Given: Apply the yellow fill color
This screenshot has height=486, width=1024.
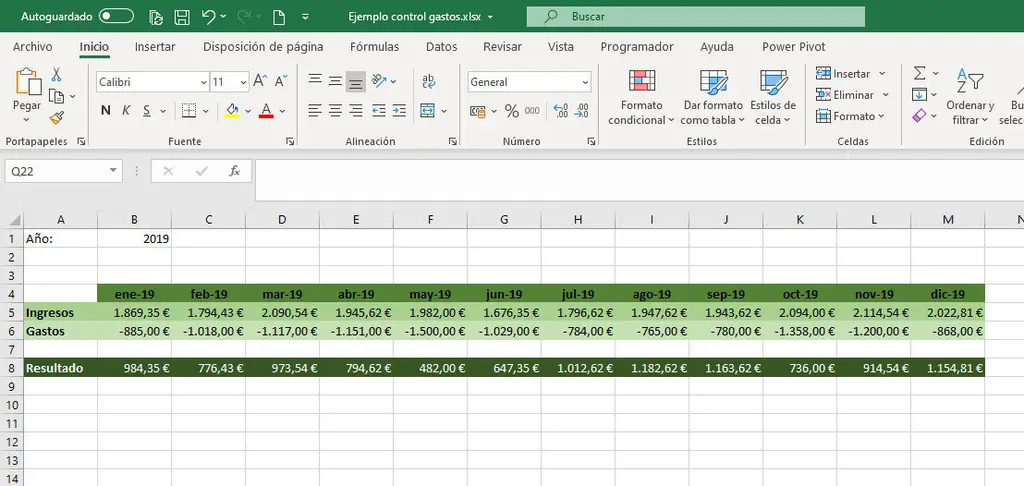Looking at the screenshot, I should [x=232, y=111].
